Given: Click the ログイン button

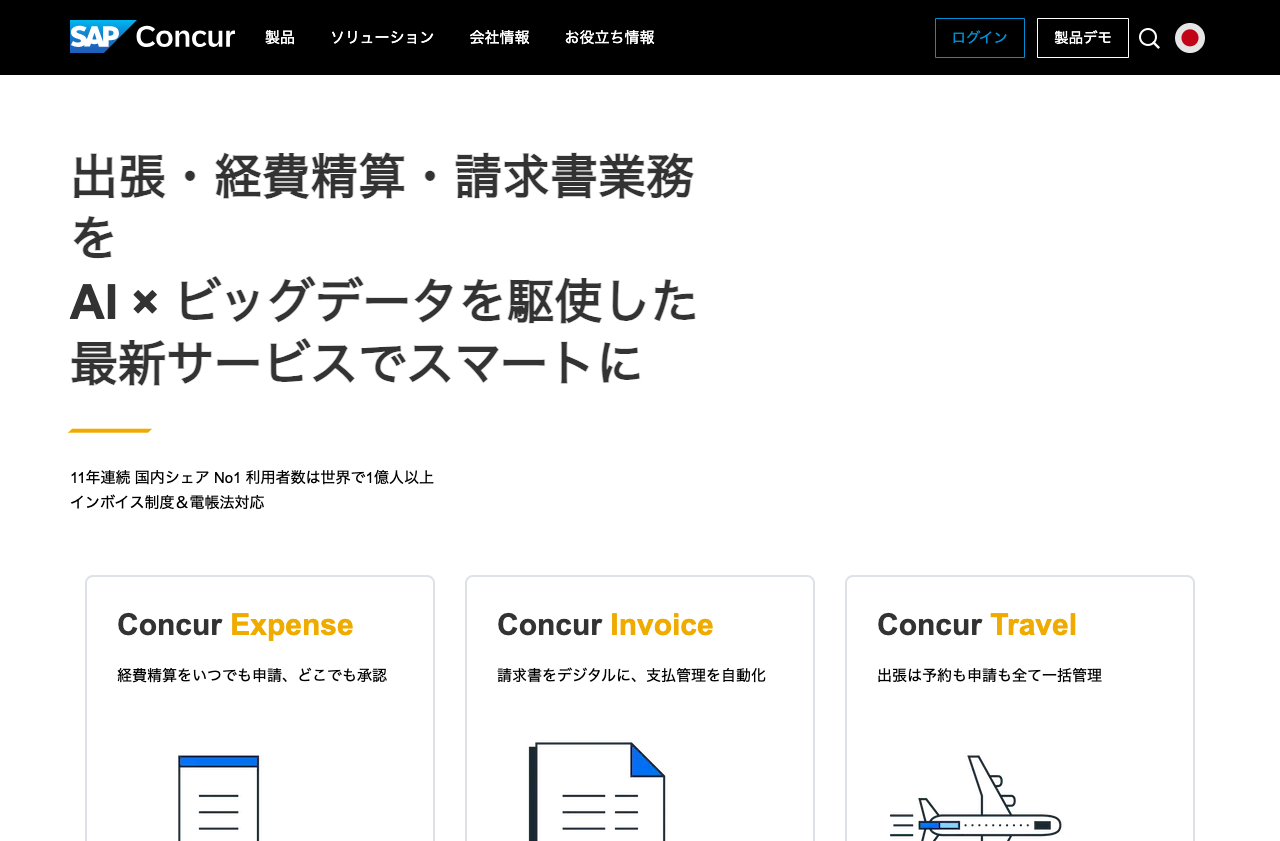Looking at the screenshot, I should coord(979,37).
